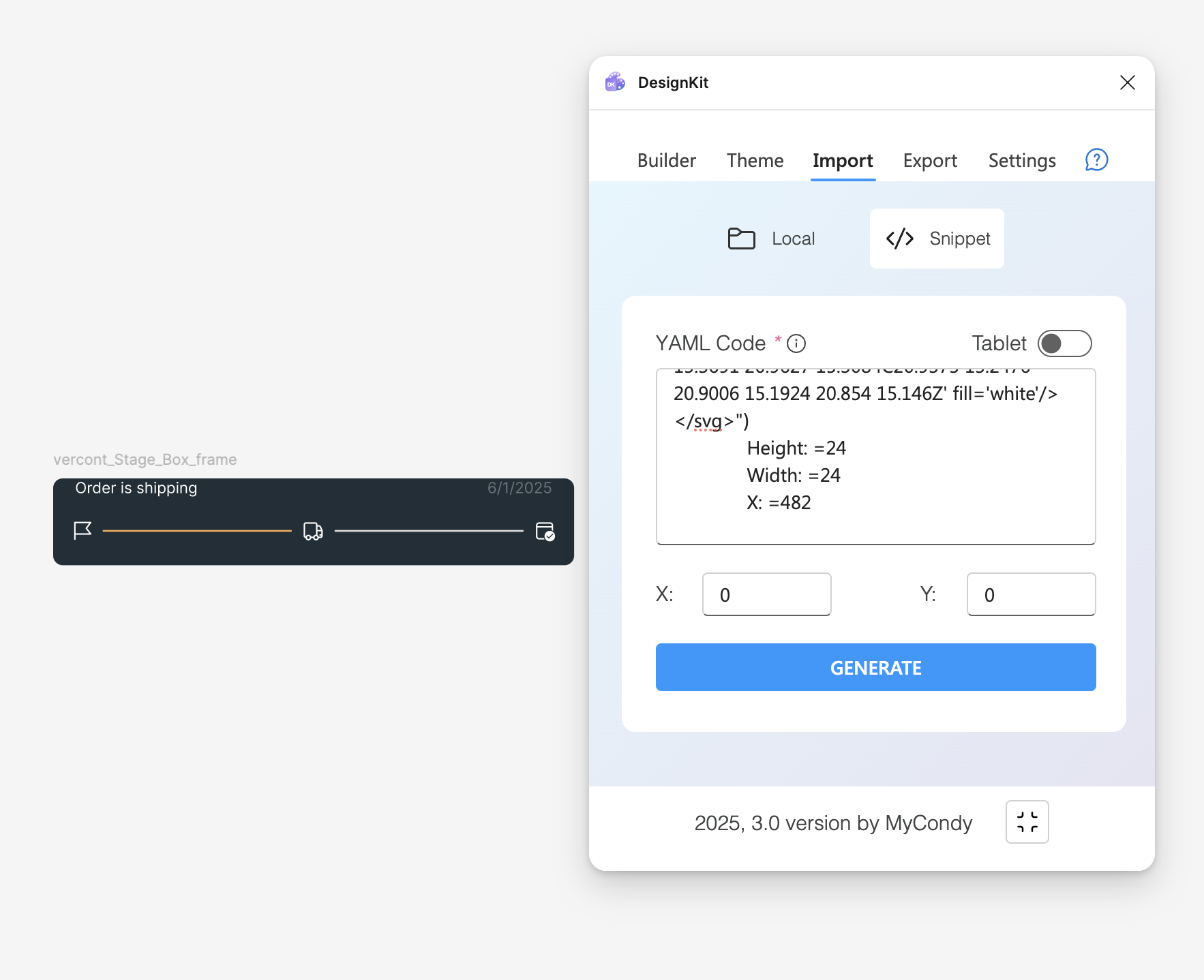Select the Import tab

[x=843, y=161]
